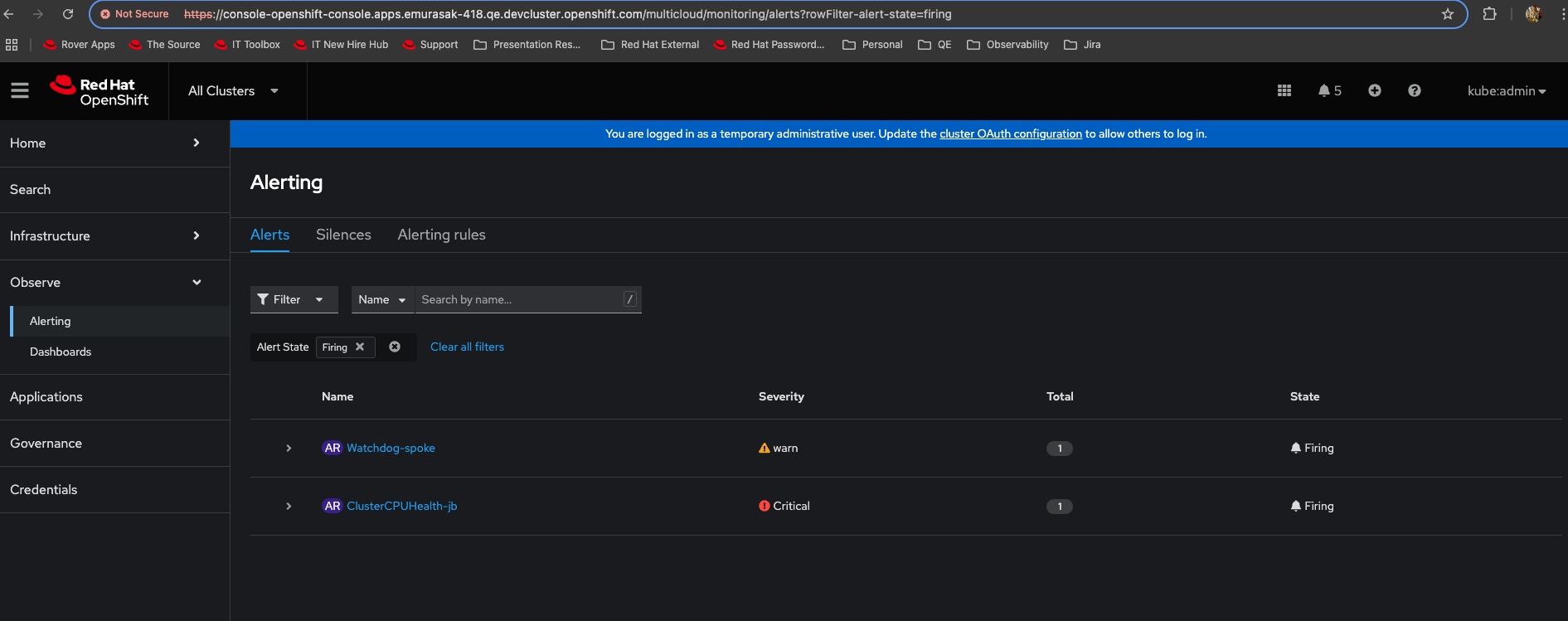The height and width of the screenshot is (621, 1568).
Task: Reload the page with browser refresh
Action: tap(68, 14)
